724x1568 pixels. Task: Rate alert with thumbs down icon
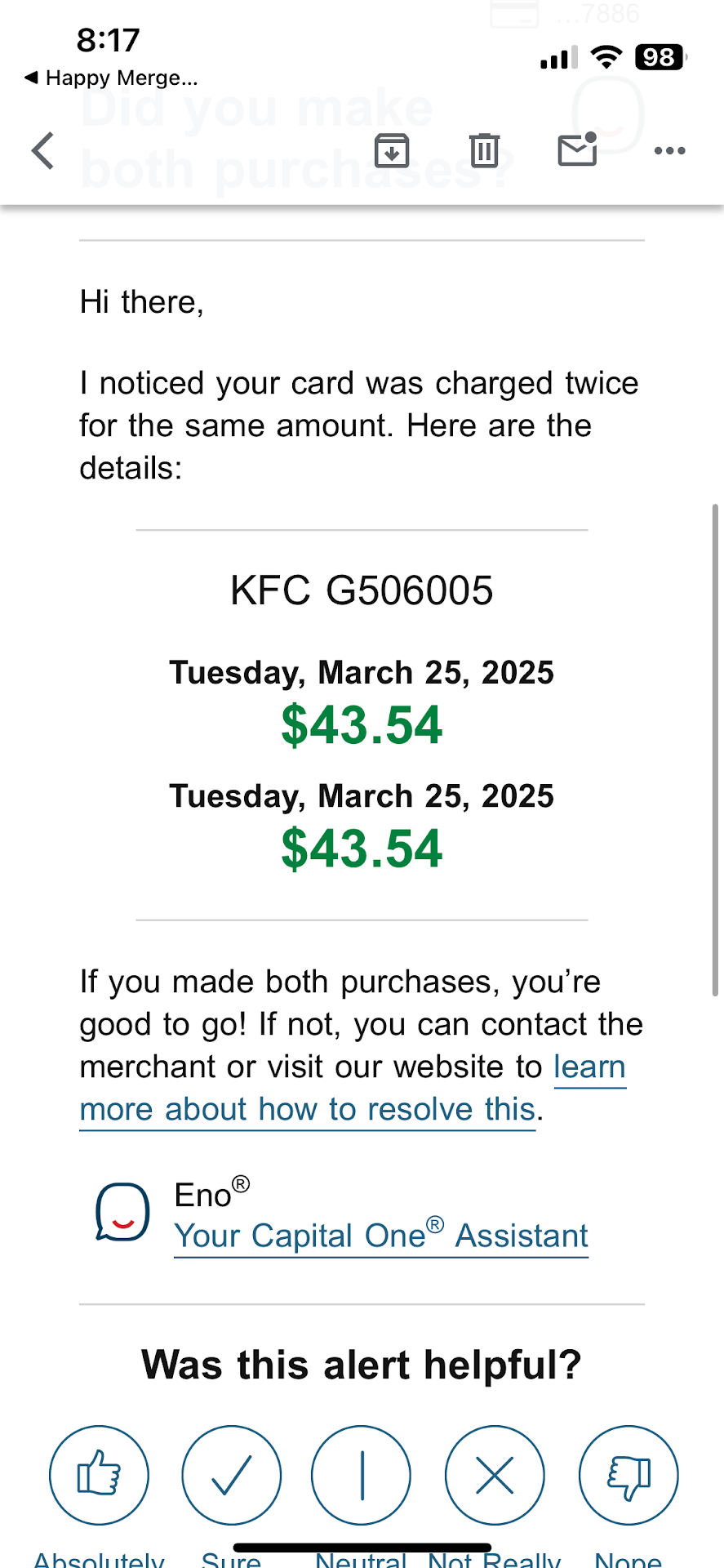(629, 1474)
